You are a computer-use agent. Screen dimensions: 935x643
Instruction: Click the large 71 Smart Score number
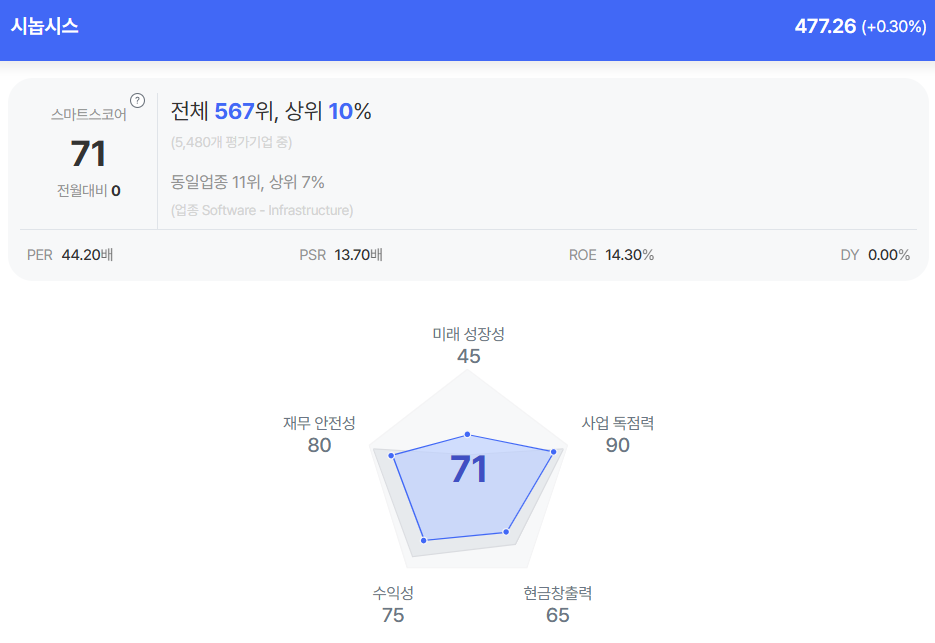88,154
